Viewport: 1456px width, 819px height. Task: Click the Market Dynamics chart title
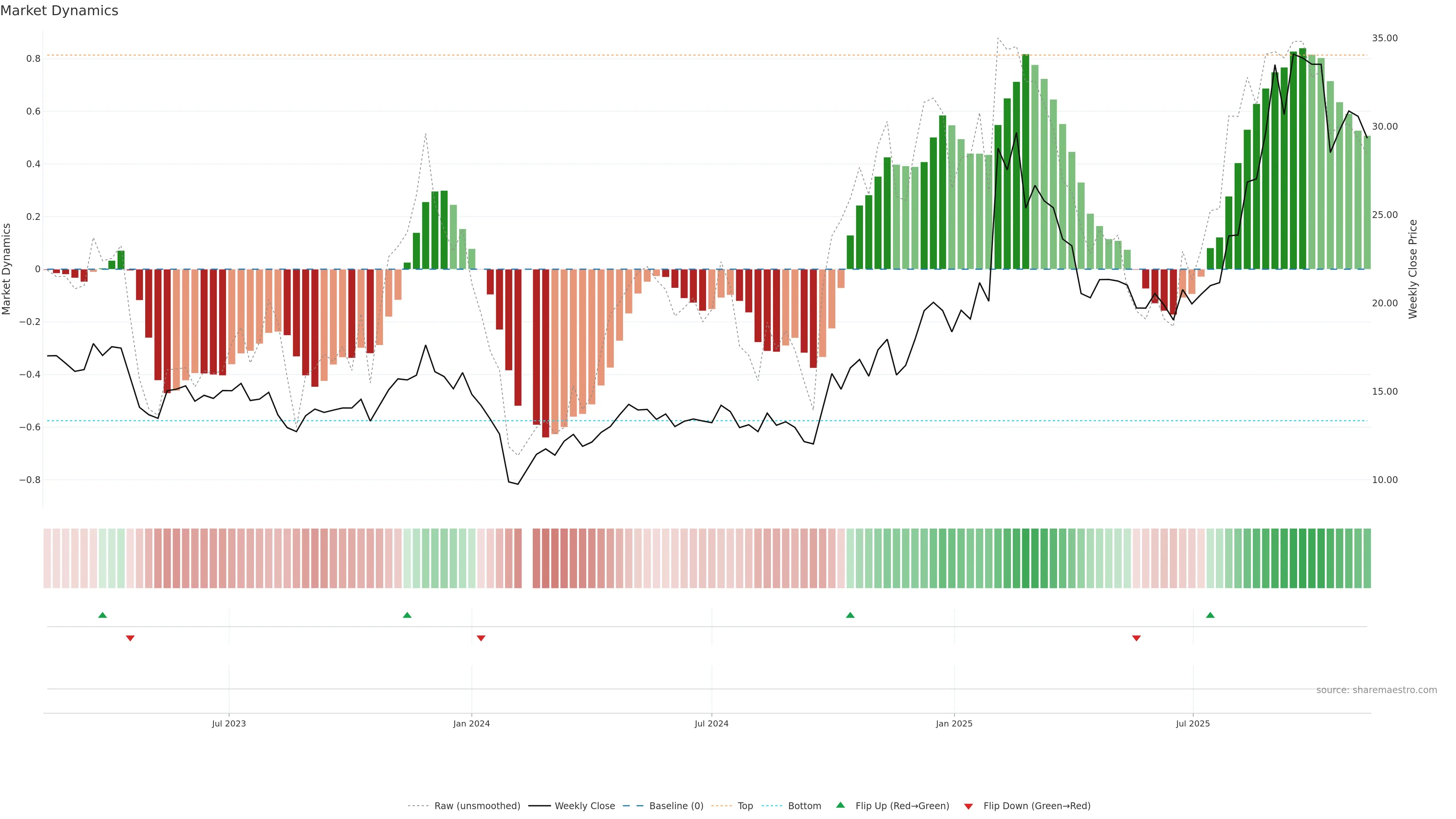pos(60,11)
